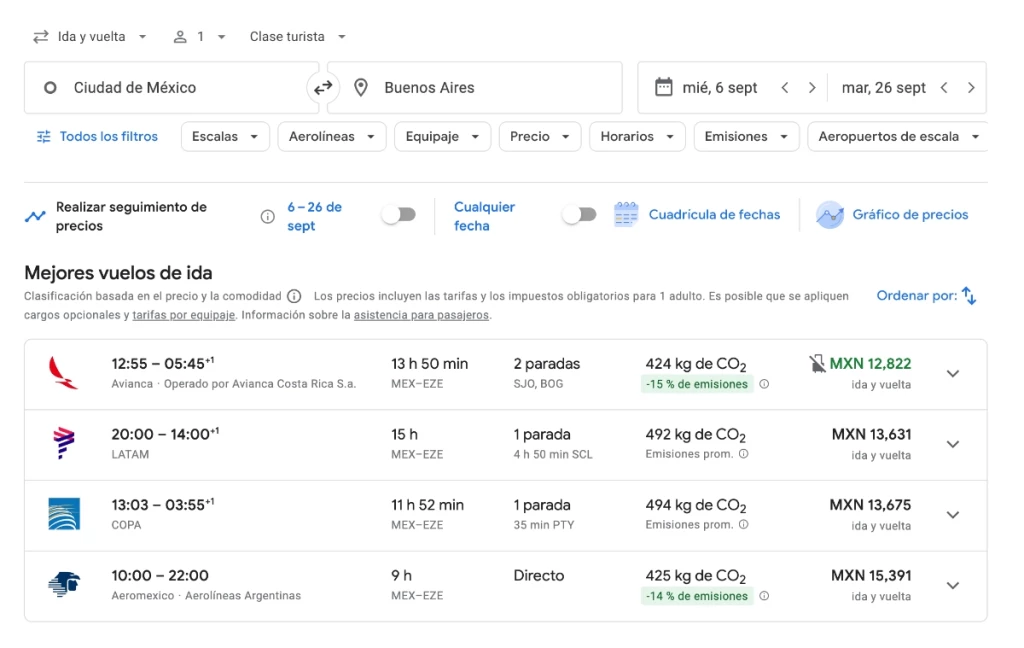Image resolution: width=1024 pixels, height=648 pixels.
Task: Click the Buenos Aires destination field
Action: click(x=475, y=88)
